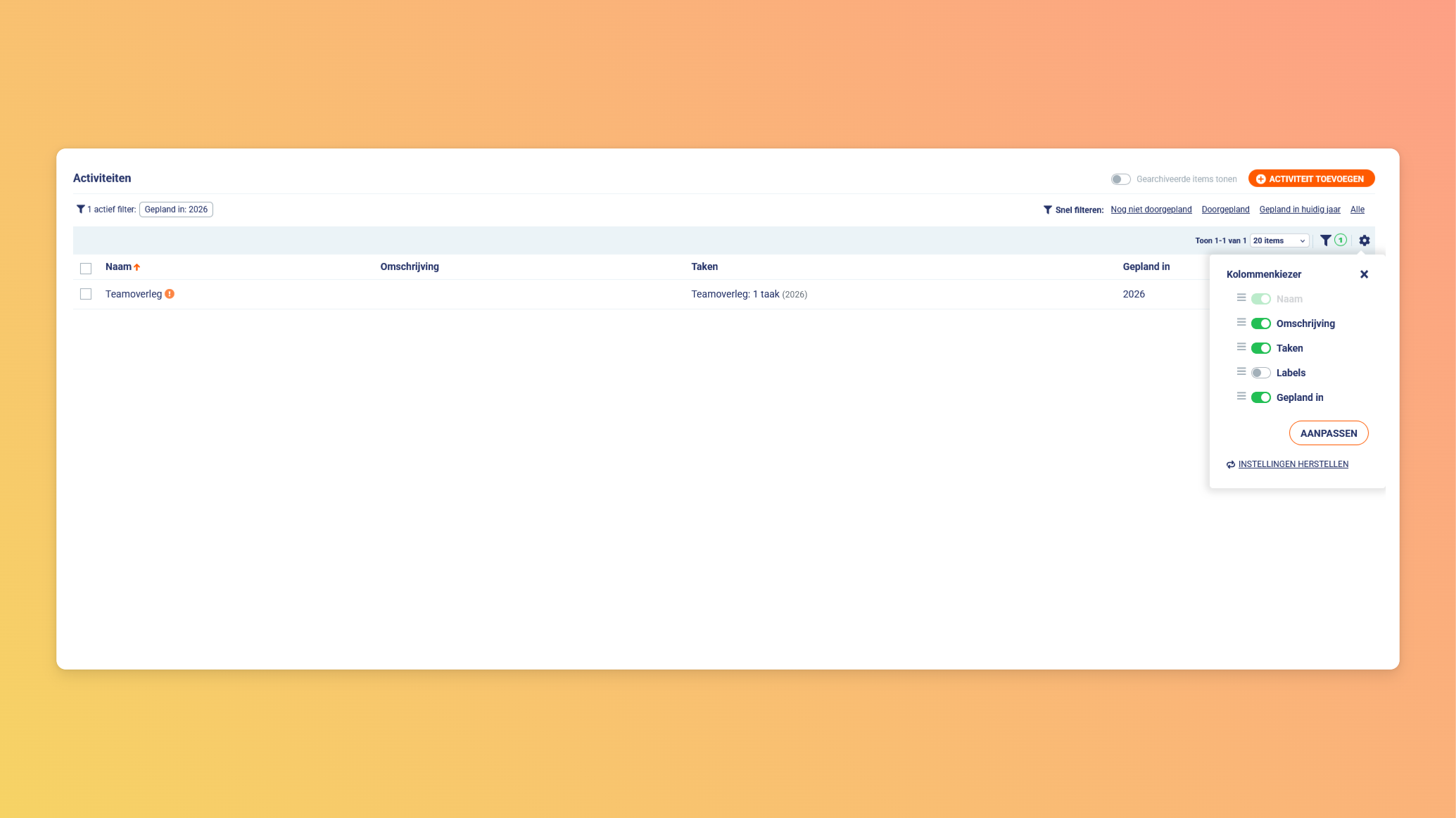
Task: Click the orange warning icon beside Teamoverleg
Action: coord(170,294)
